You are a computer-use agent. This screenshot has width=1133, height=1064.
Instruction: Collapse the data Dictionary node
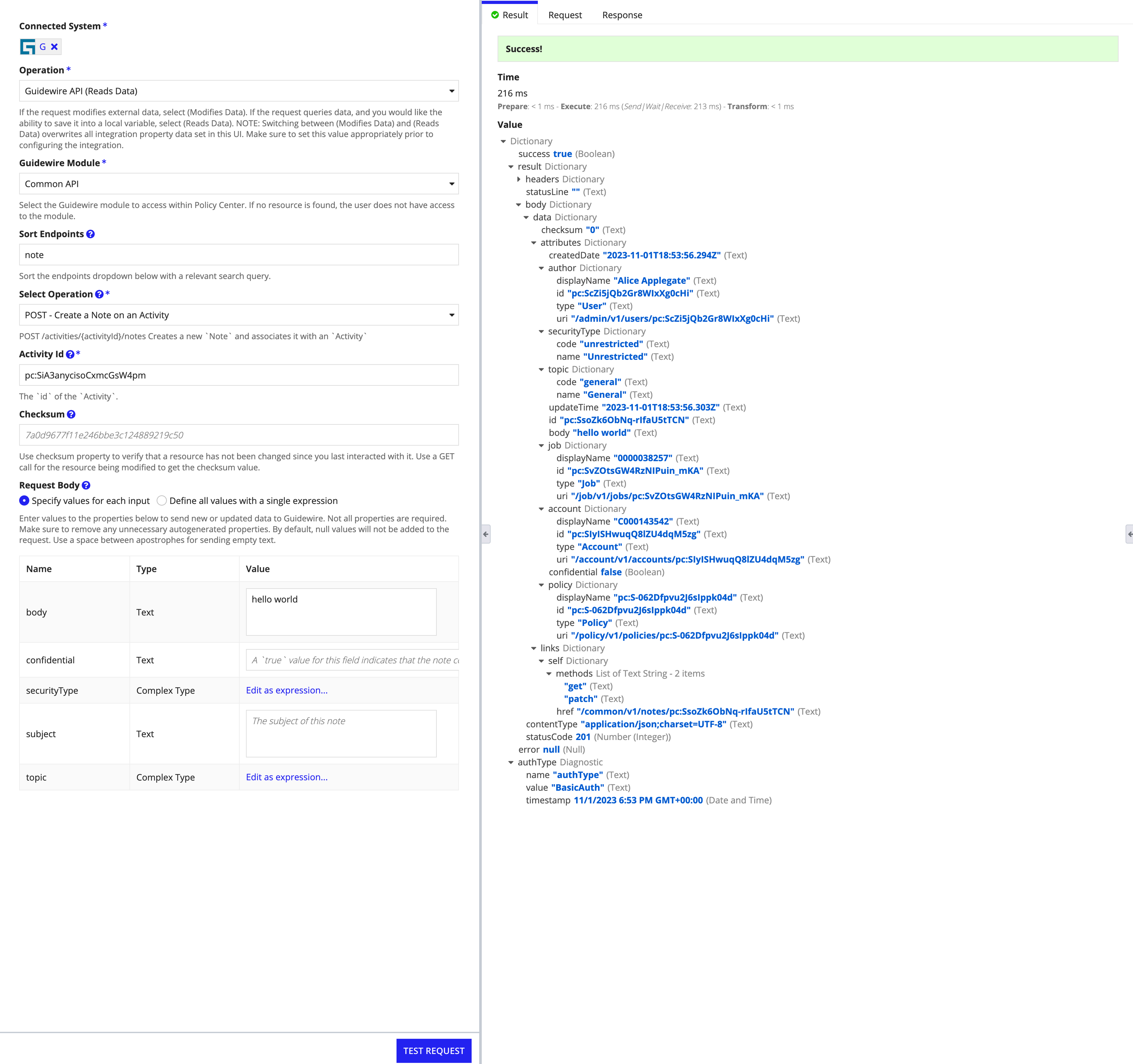click(526, 218)
